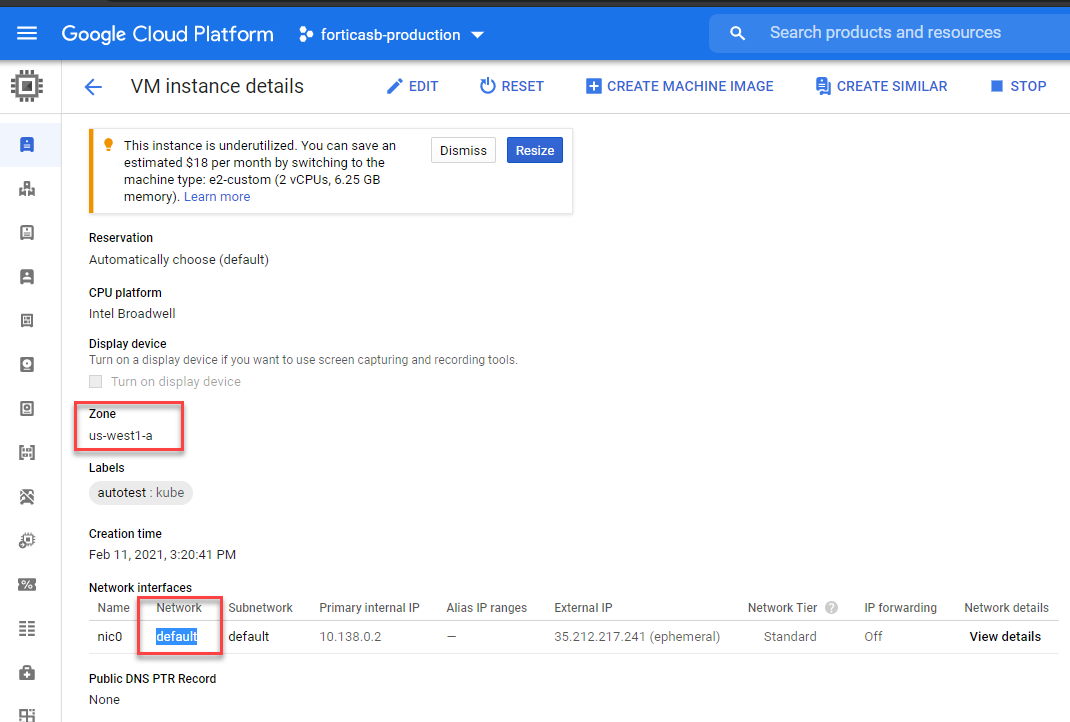Image resolution: width=1070 pixels, height=722 pixels.
Task: Click the Network Tier help icon
Action: pos(831,608)
